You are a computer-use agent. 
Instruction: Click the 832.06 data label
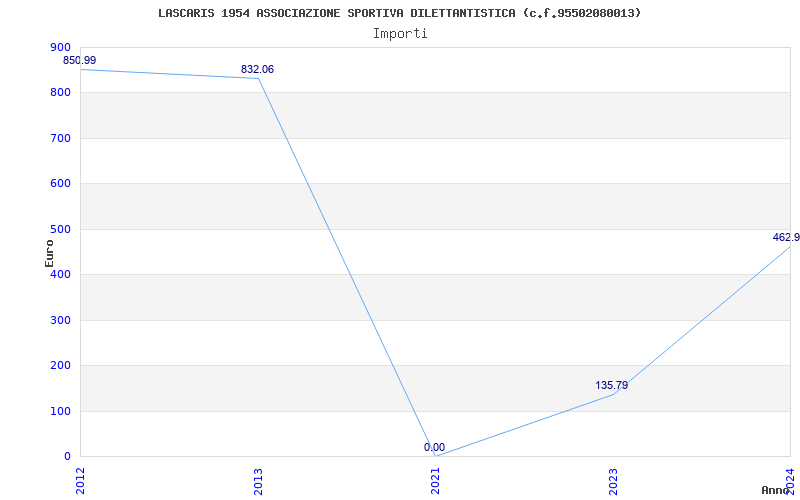tap(258, 69)
